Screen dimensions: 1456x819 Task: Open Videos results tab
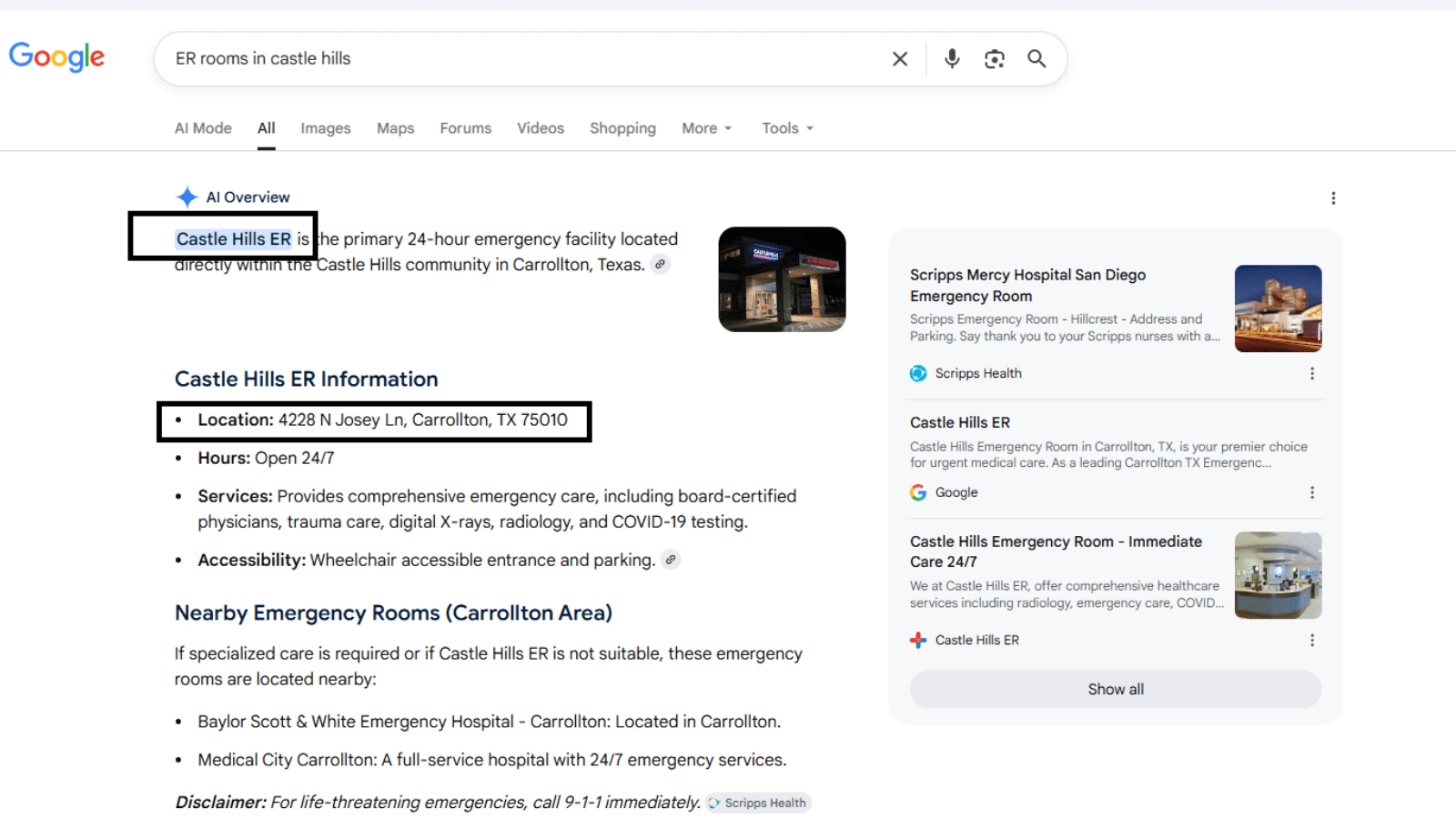[541, 128]
